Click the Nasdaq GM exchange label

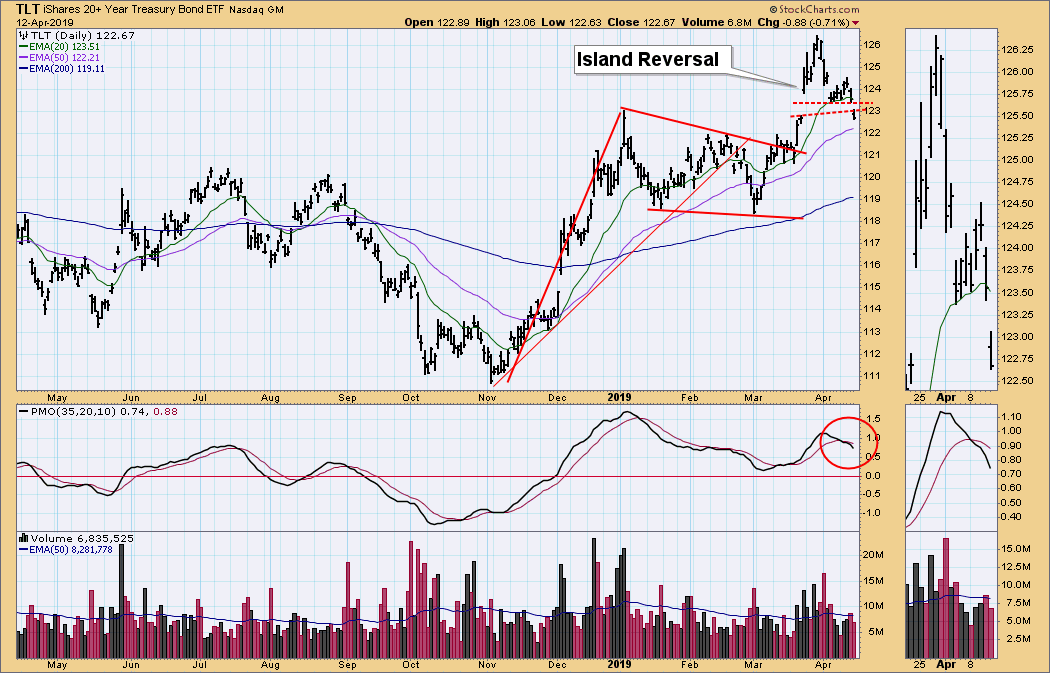pyautogui.click(x=256, y=10)
